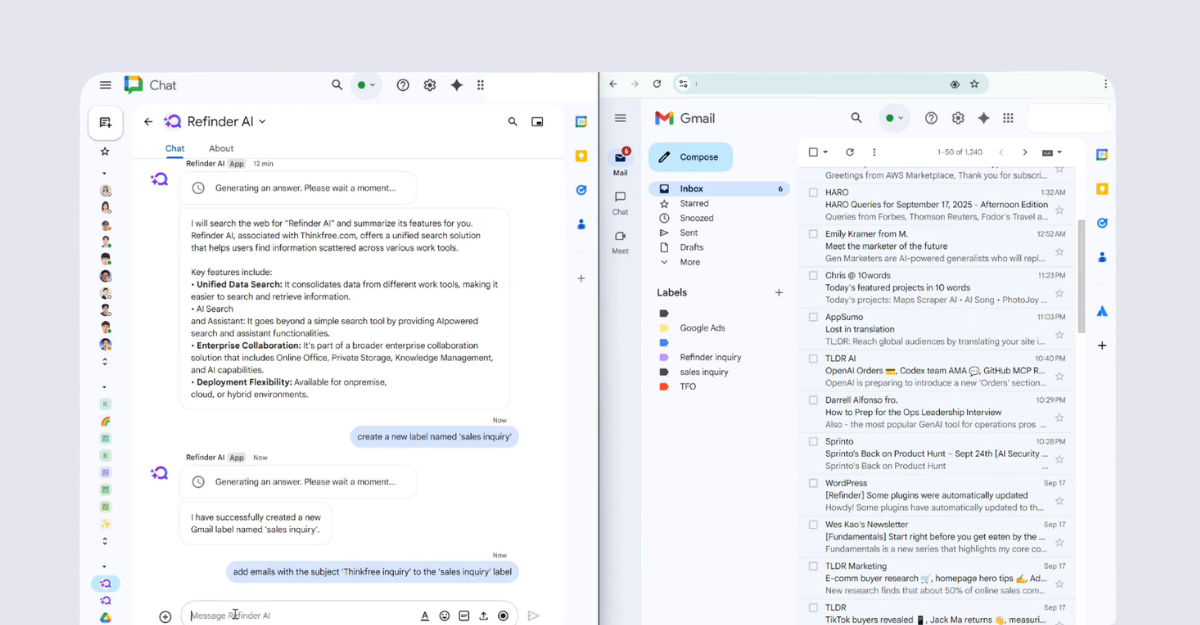This screenshot has width=1200, height=625.
Task: Upload a file from the chat message bar
Action: click(x=484, y=617)
